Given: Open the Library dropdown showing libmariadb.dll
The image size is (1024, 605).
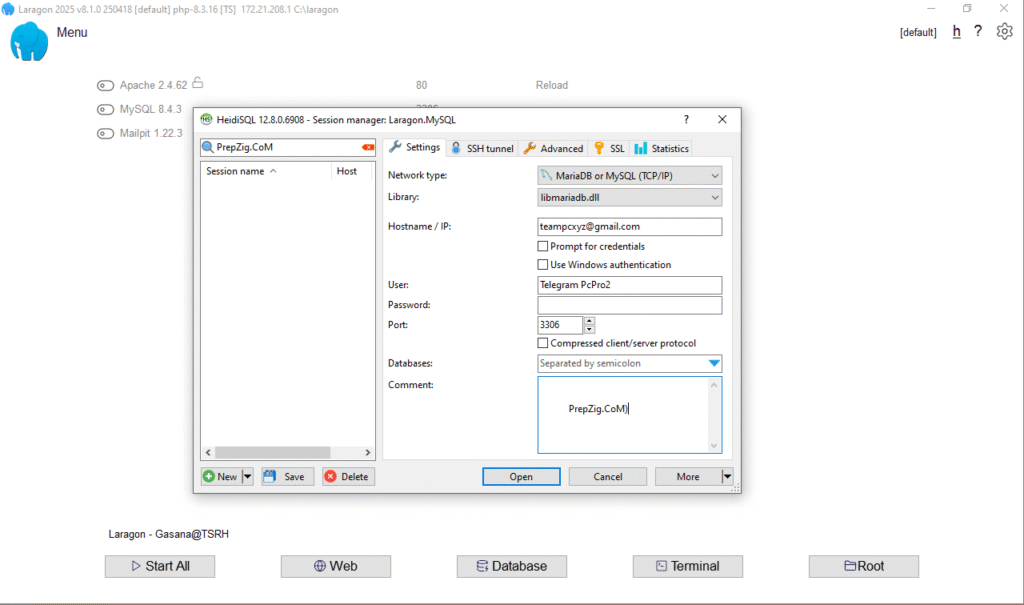Looking at the screenshot, I should pyautogui.click(x=716, y=197).
